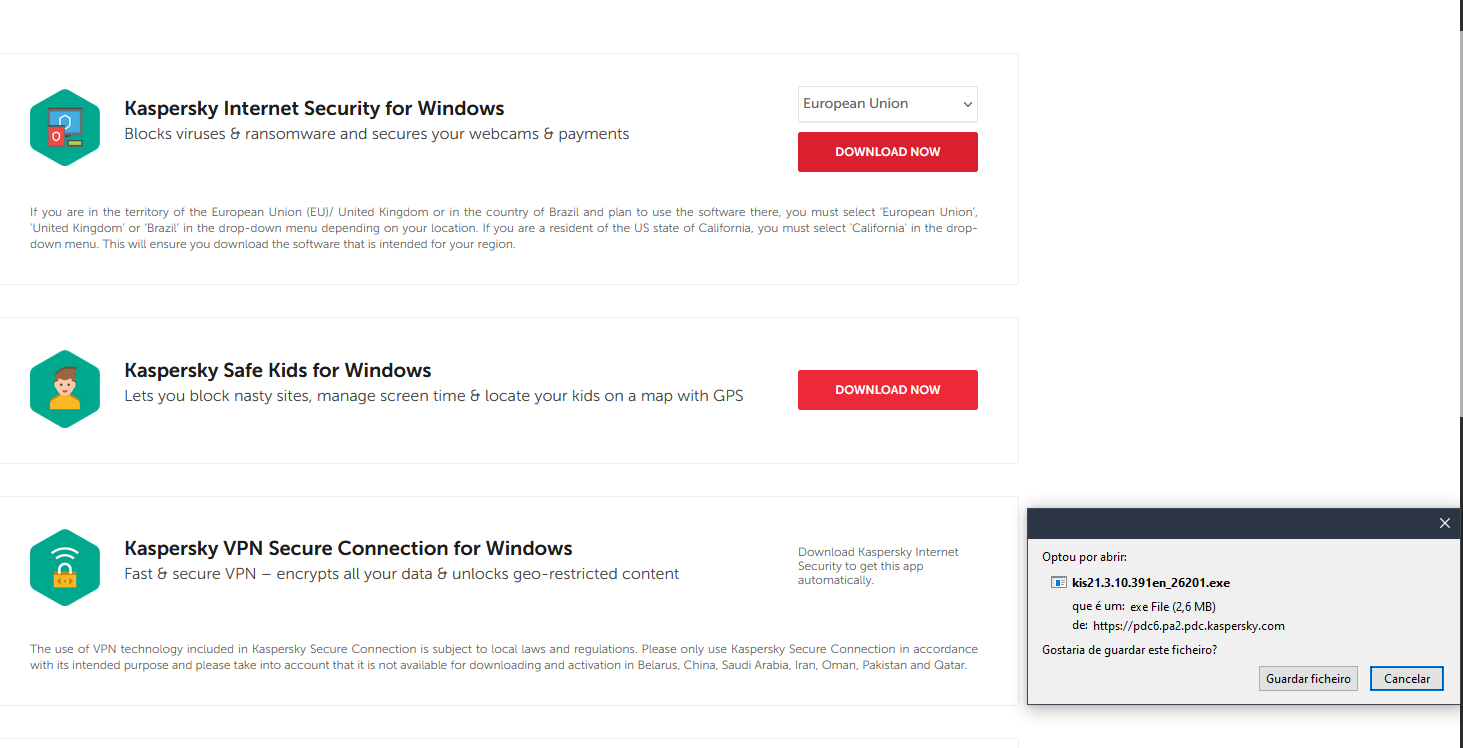Click the VPN Secure Connection padlock icon
The width and height of the screenshot is (1463, 748).
pyautogui.click(x=65, y=567)
